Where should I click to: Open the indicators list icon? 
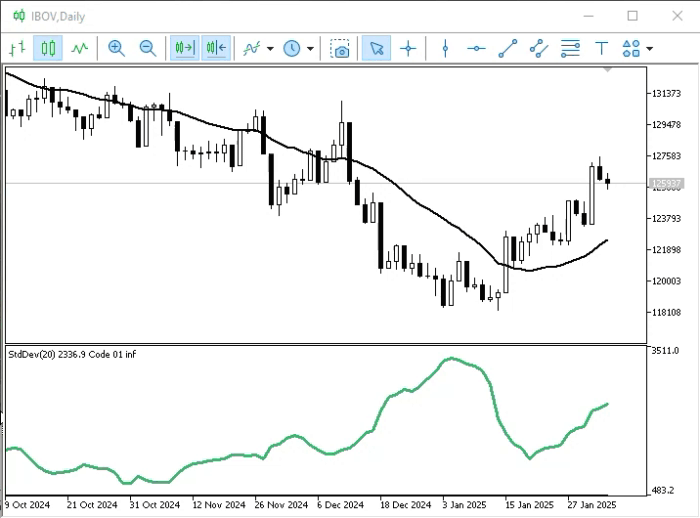coord(251,48)
